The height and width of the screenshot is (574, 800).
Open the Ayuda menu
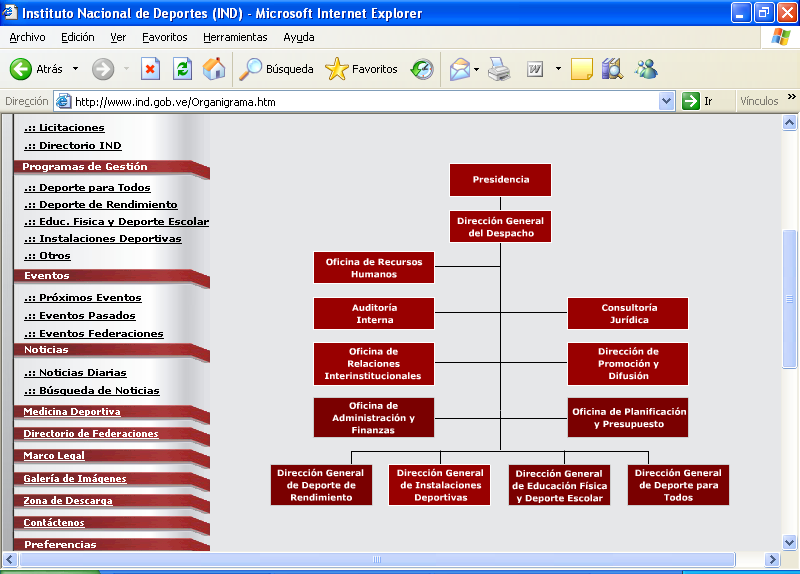coord(298,37)
